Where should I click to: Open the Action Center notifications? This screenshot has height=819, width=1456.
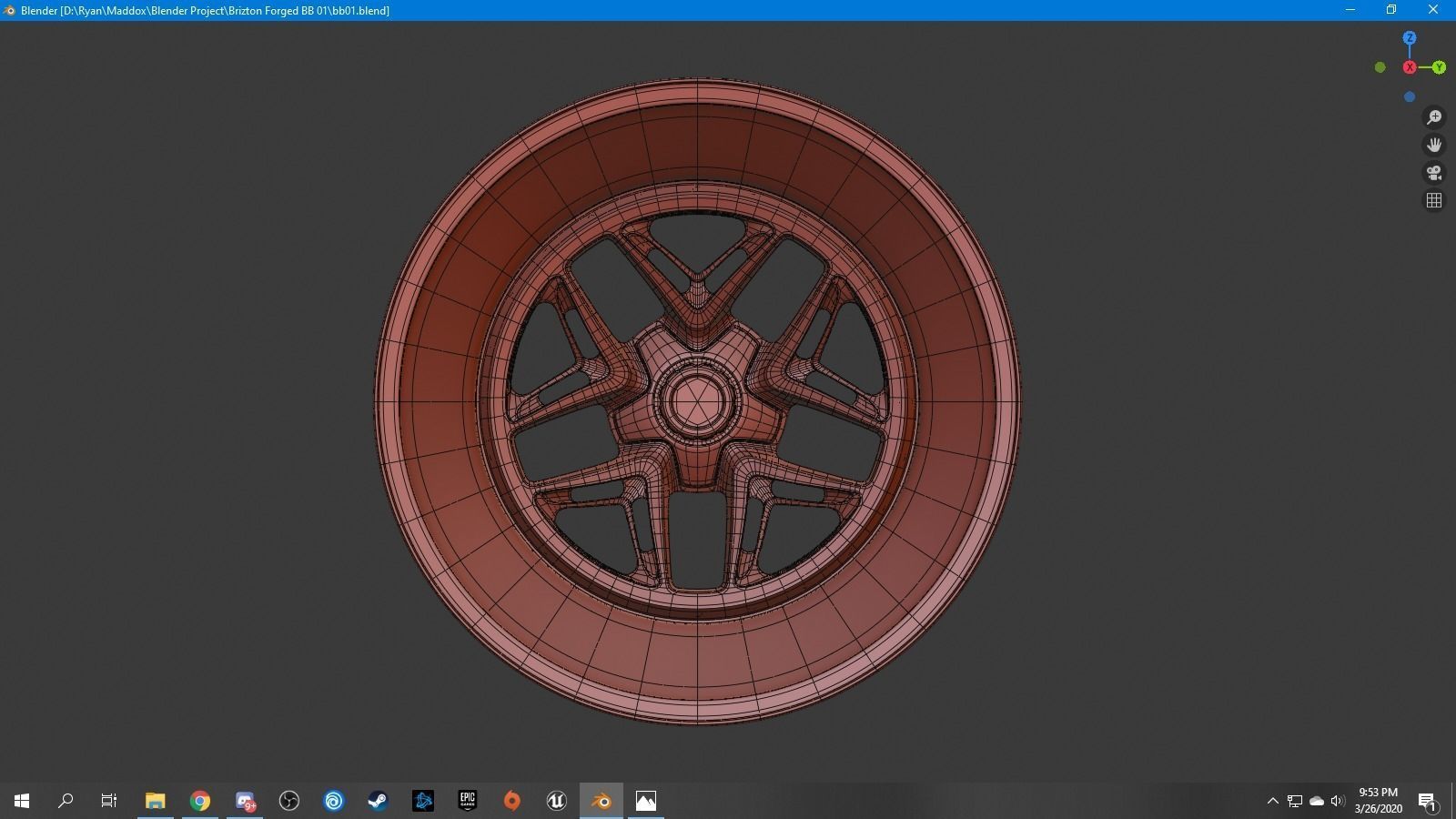pyautogui.click(x=1427, y=802)
